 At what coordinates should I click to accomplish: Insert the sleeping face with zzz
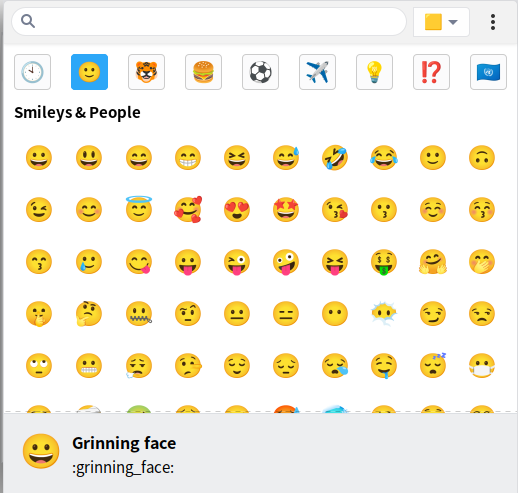(x=433, y=366)
